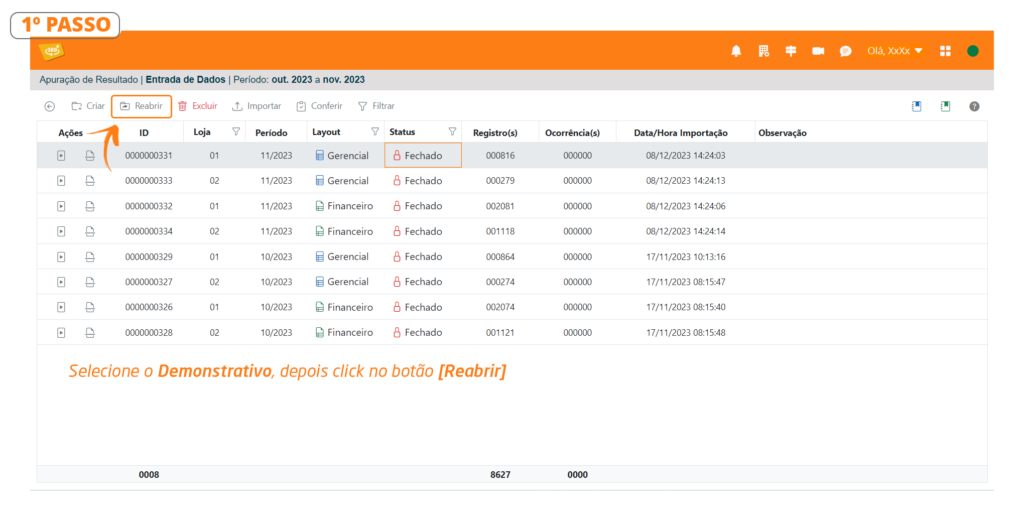This screenshot has width=1024, height=523.
Task: Click Financeiro layout in row 0000000326
Action: click(344, 308)
